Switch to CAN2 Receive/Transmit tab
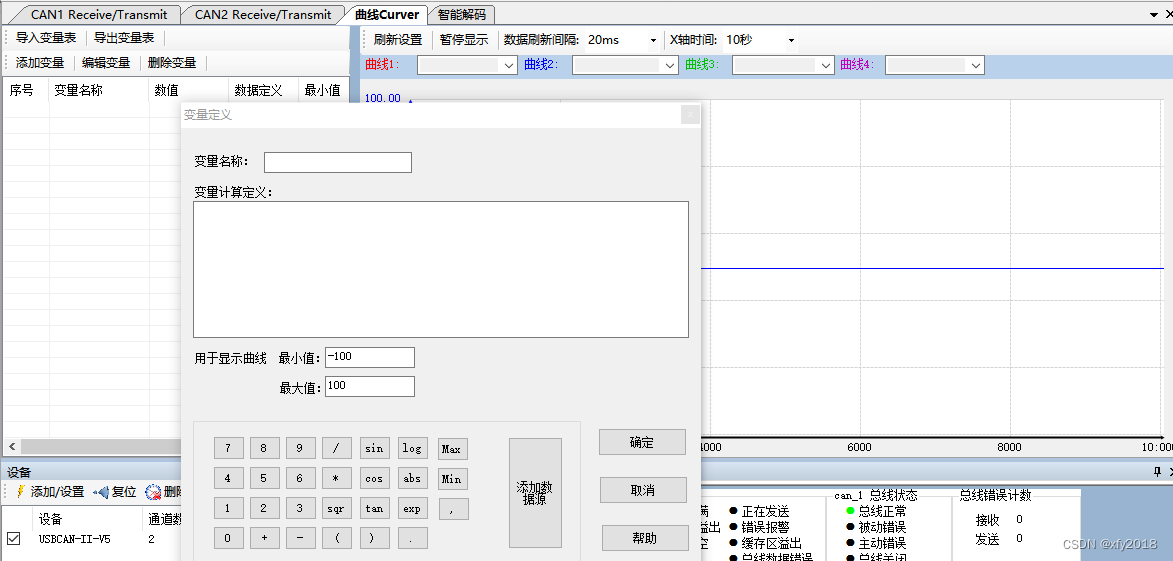 263,14
